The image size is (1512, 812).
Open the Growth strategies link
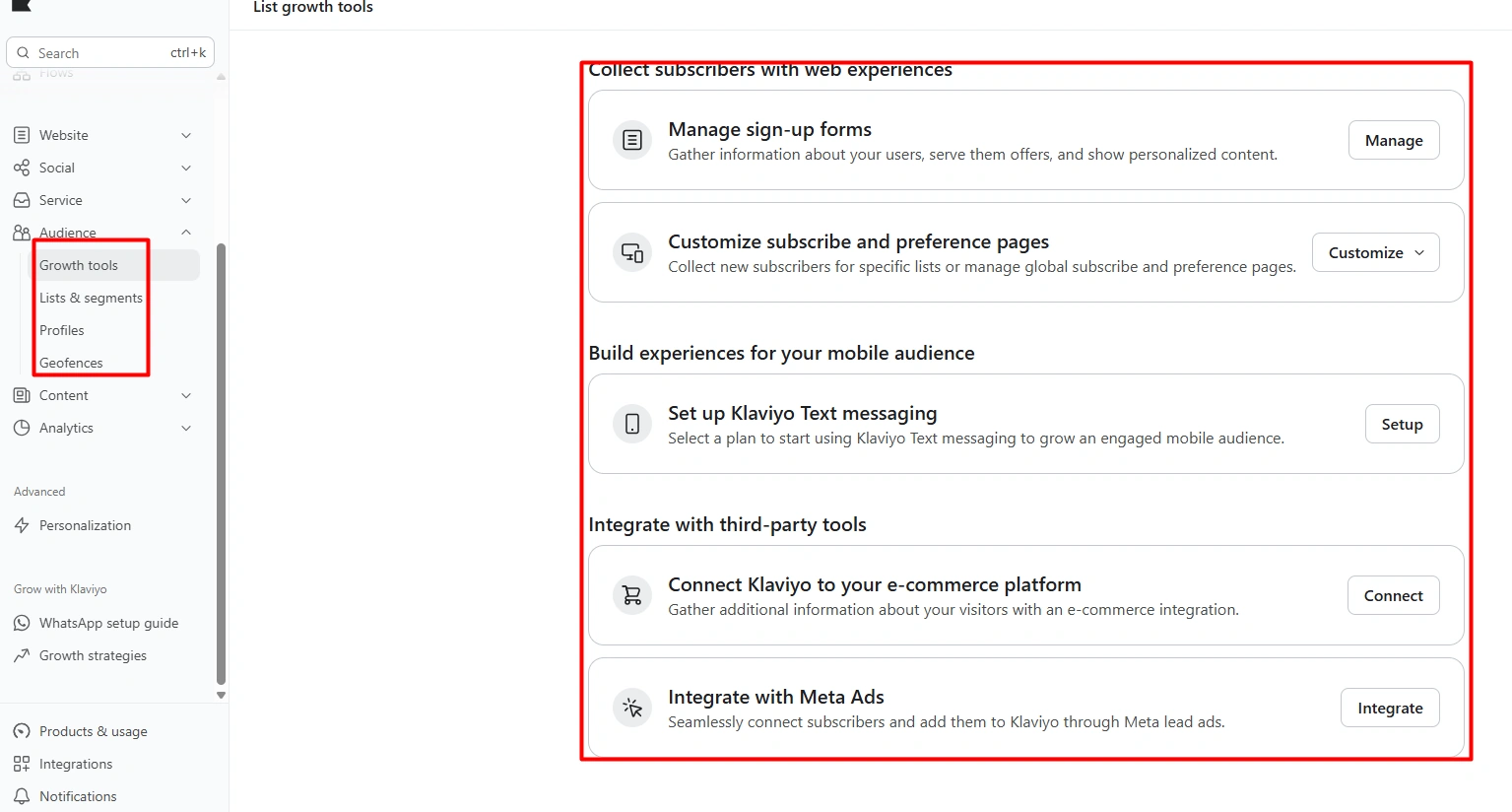[93, 655]
